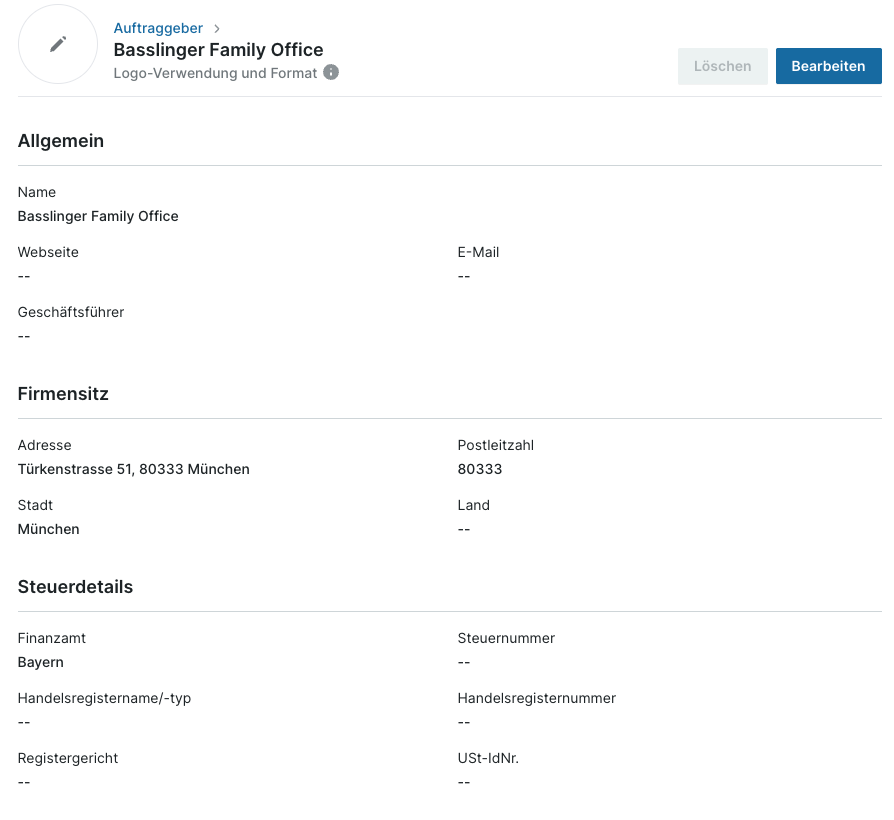This screenshot has width=894, height=820.
Task: Click the USt-IdNr. field label
Action: coord(489,758)
